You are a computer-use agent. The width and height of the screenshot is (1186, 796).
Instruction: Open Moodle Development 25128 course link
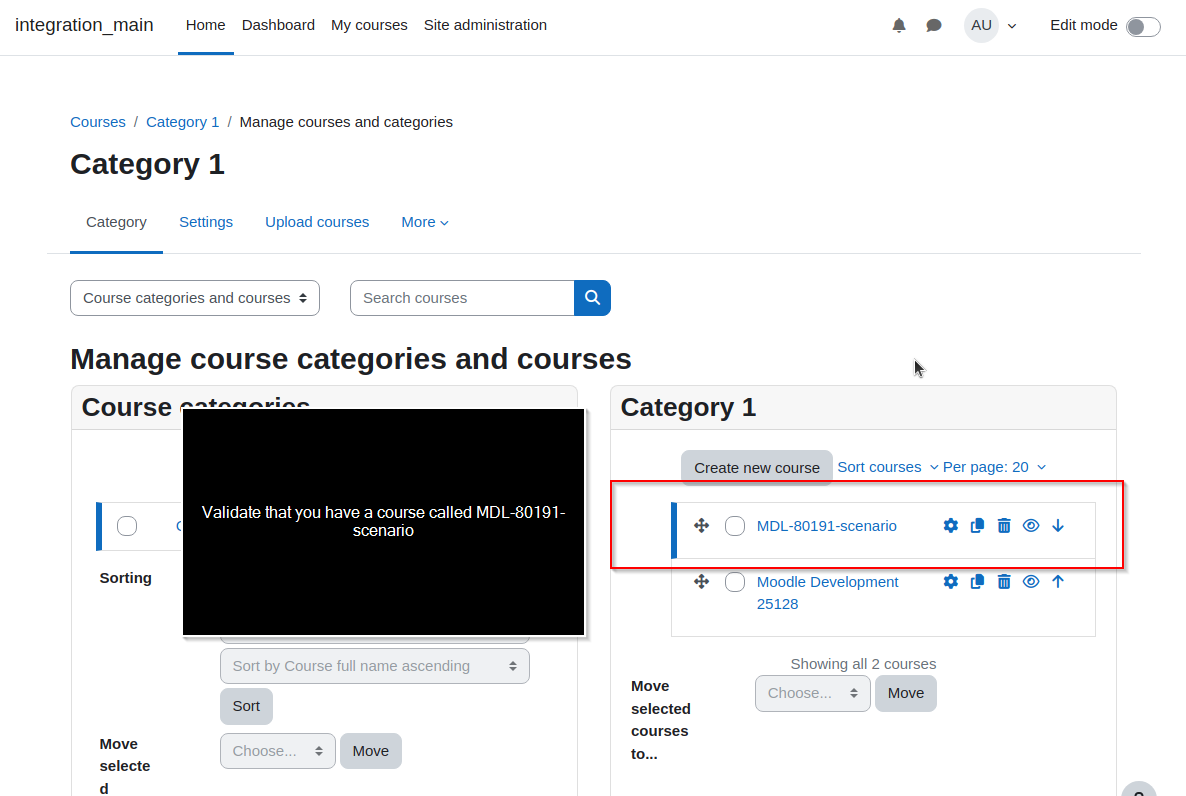click(x=827, y=593)
